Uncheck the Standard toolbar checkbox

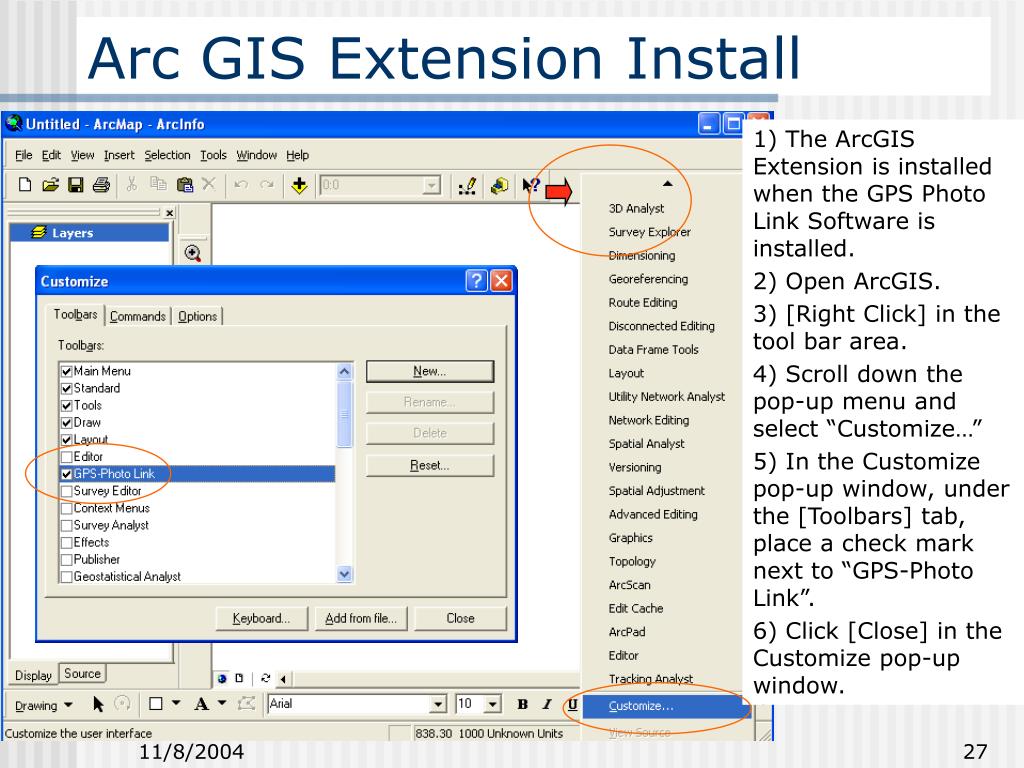(x=67, y=389)
